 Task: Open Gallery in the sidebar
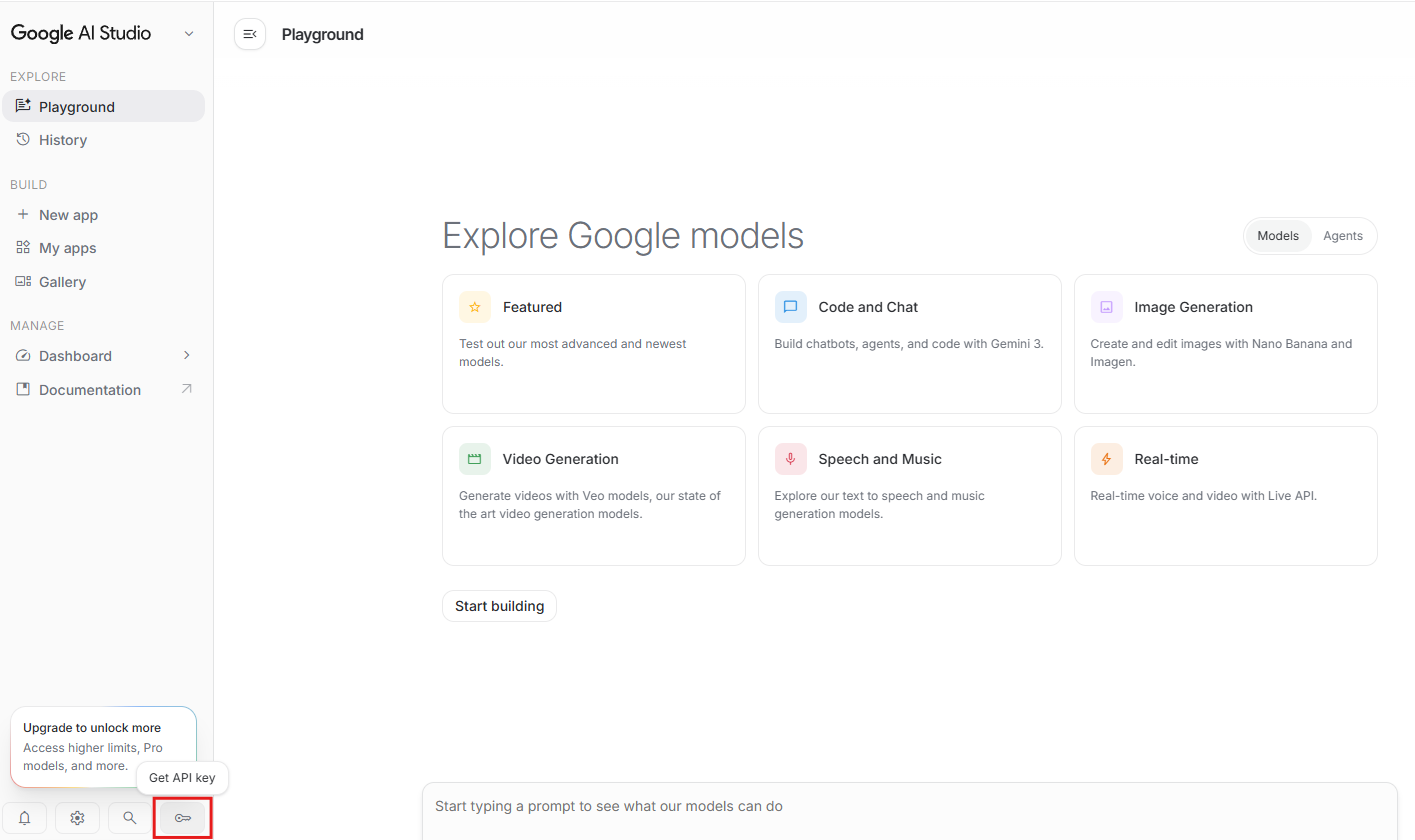point(103,282)
